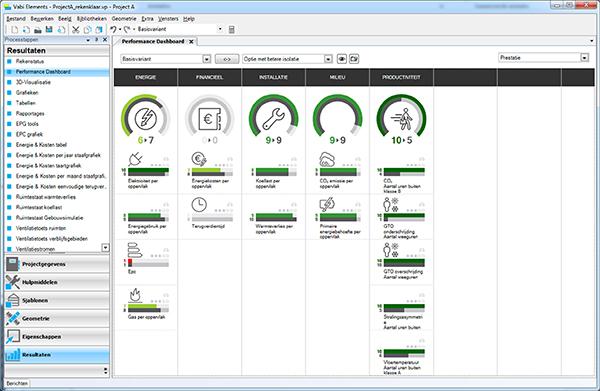Viewport: 600px width, 391px height.
Task: Click the plug icon above Elektriciteit
Action: pyautogui.click(x=135, y=159)
